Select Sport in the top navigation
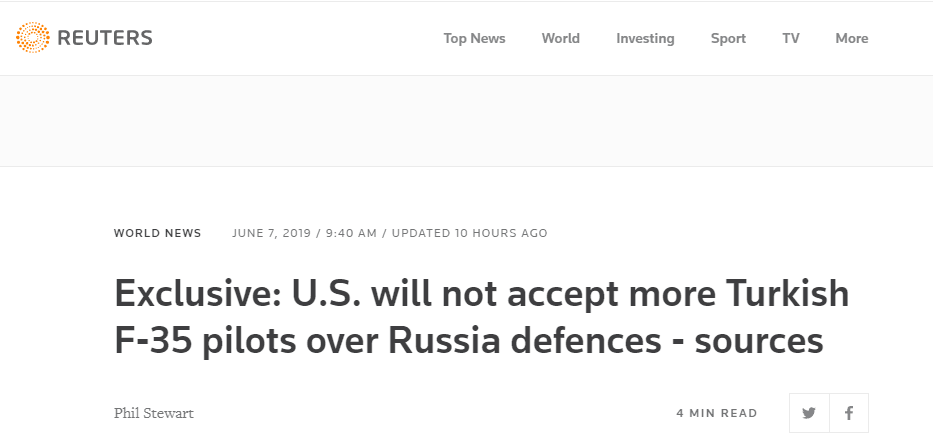This screenshot has height=440, width=933. tap(728, 38)
